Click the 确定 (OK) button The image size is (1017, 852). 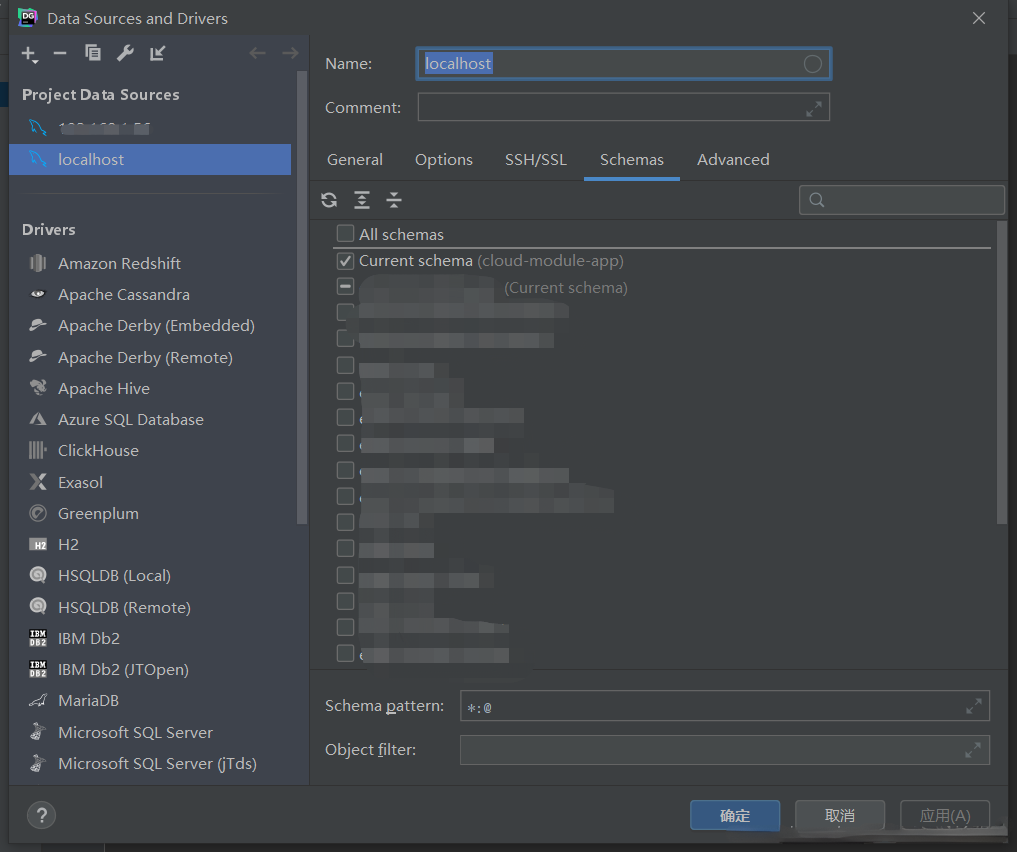tap(735, 815)
